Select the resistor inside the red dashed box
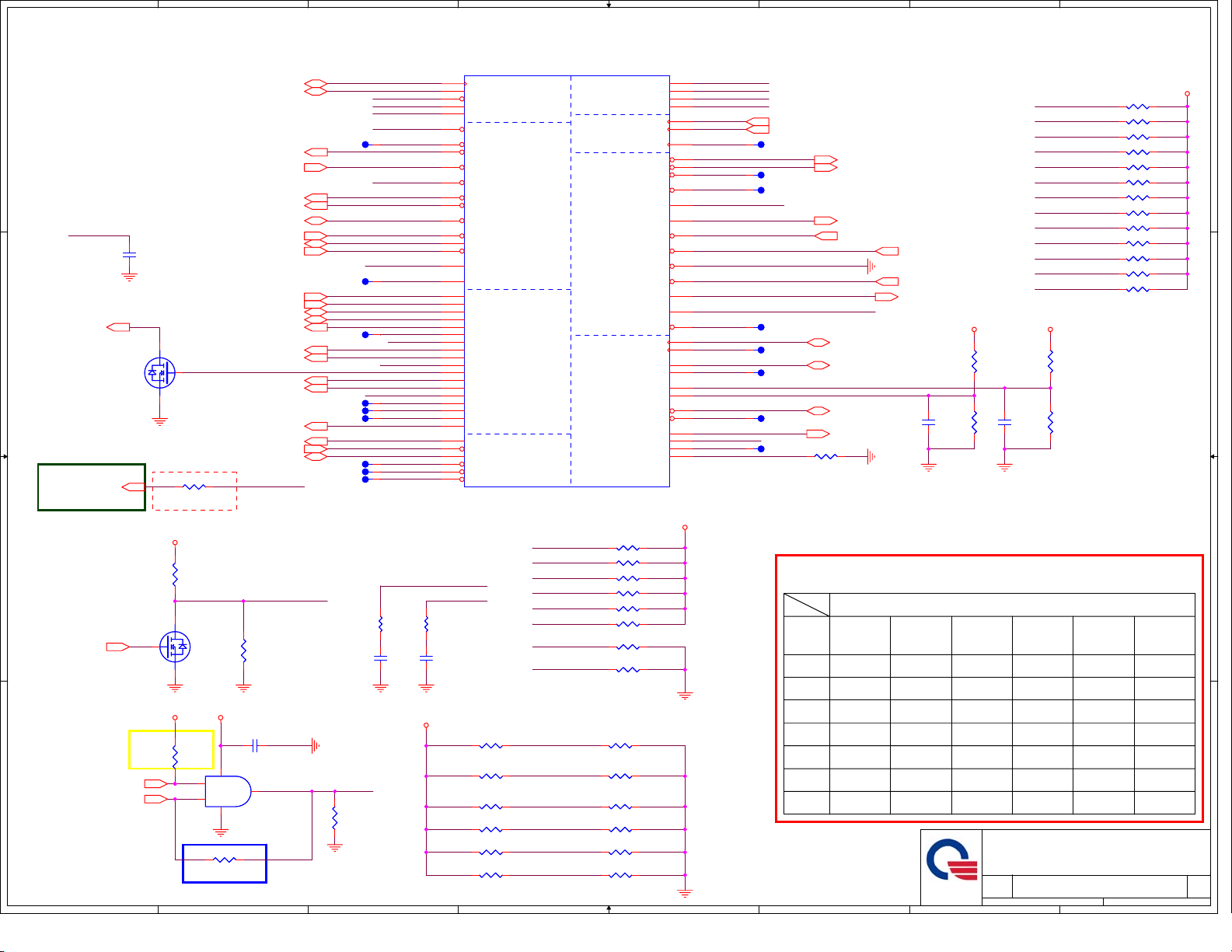1232x952 pixels. point(194,486)
